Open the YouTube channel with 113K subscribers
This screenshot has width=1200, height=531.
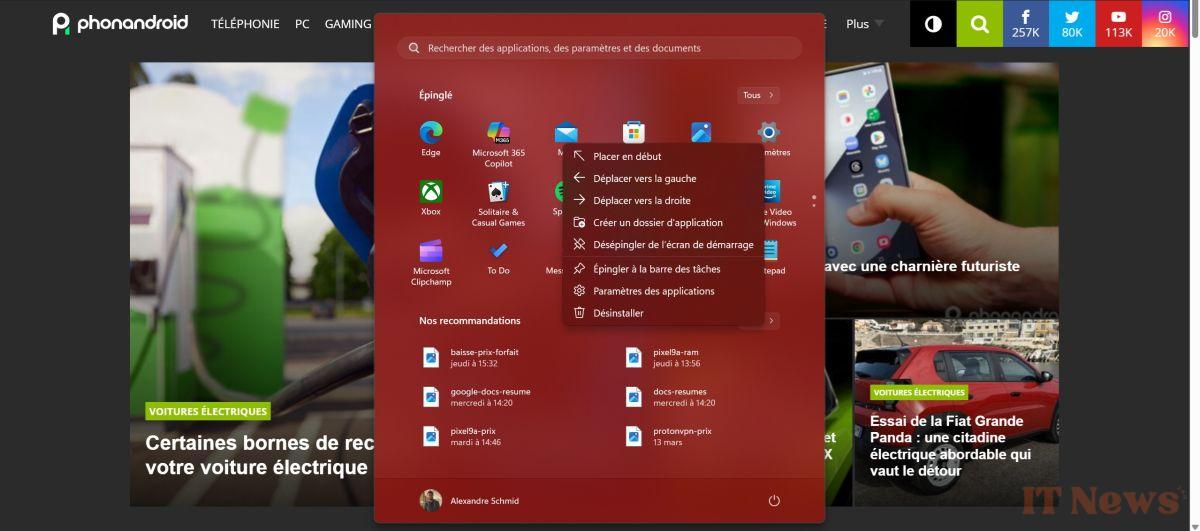1118,23
